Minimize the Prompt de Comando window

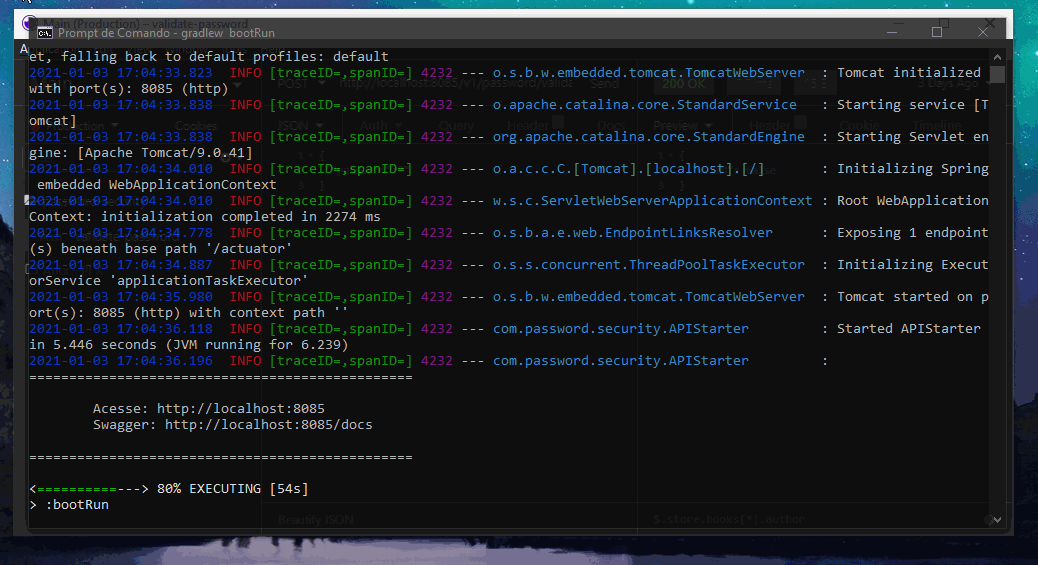892,32
